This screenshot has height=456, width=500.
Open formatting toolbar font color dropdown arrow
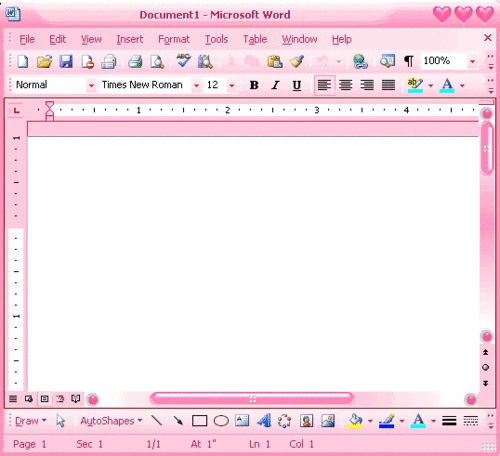(462, 86)
